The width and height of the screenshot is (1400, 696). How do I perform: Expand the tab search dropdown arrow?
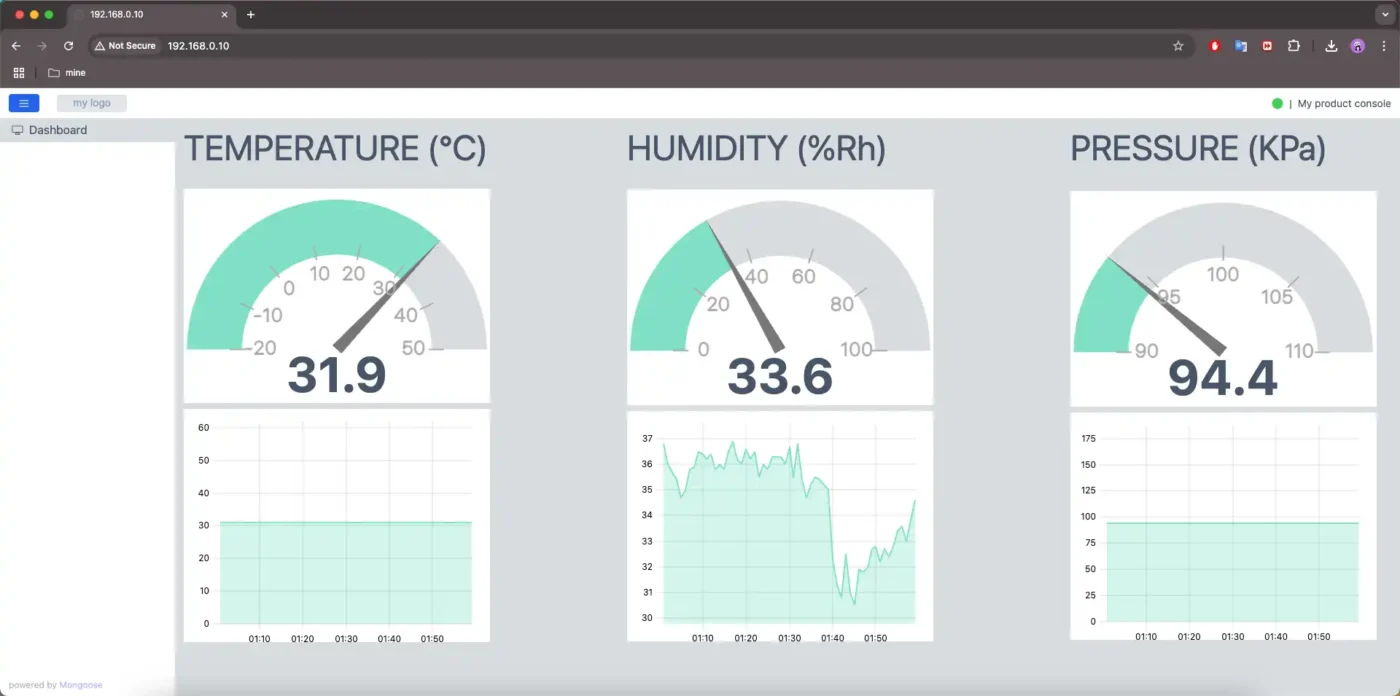pos(1385,15)
